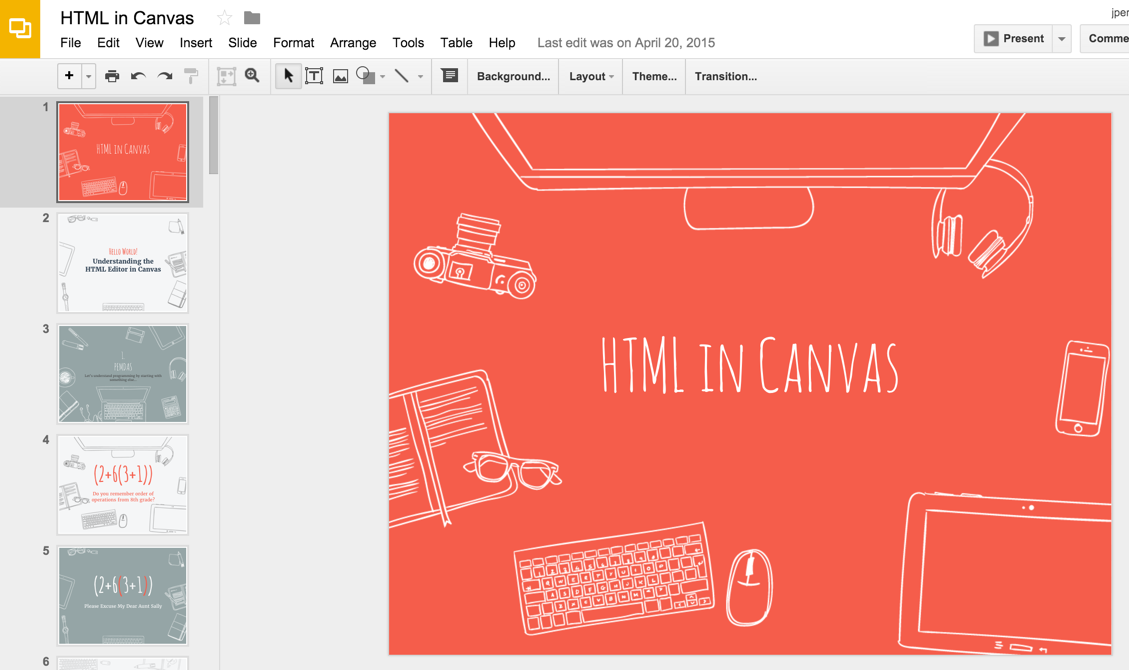Click the slide panel vertical scrollbar
This screenshot has width=1129, height=670.
213,135
